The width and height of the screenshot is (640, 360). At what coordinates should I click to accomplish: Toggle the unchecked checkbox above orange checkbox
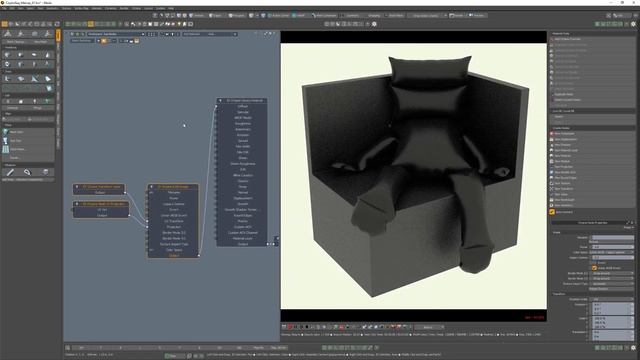point(594,263)
